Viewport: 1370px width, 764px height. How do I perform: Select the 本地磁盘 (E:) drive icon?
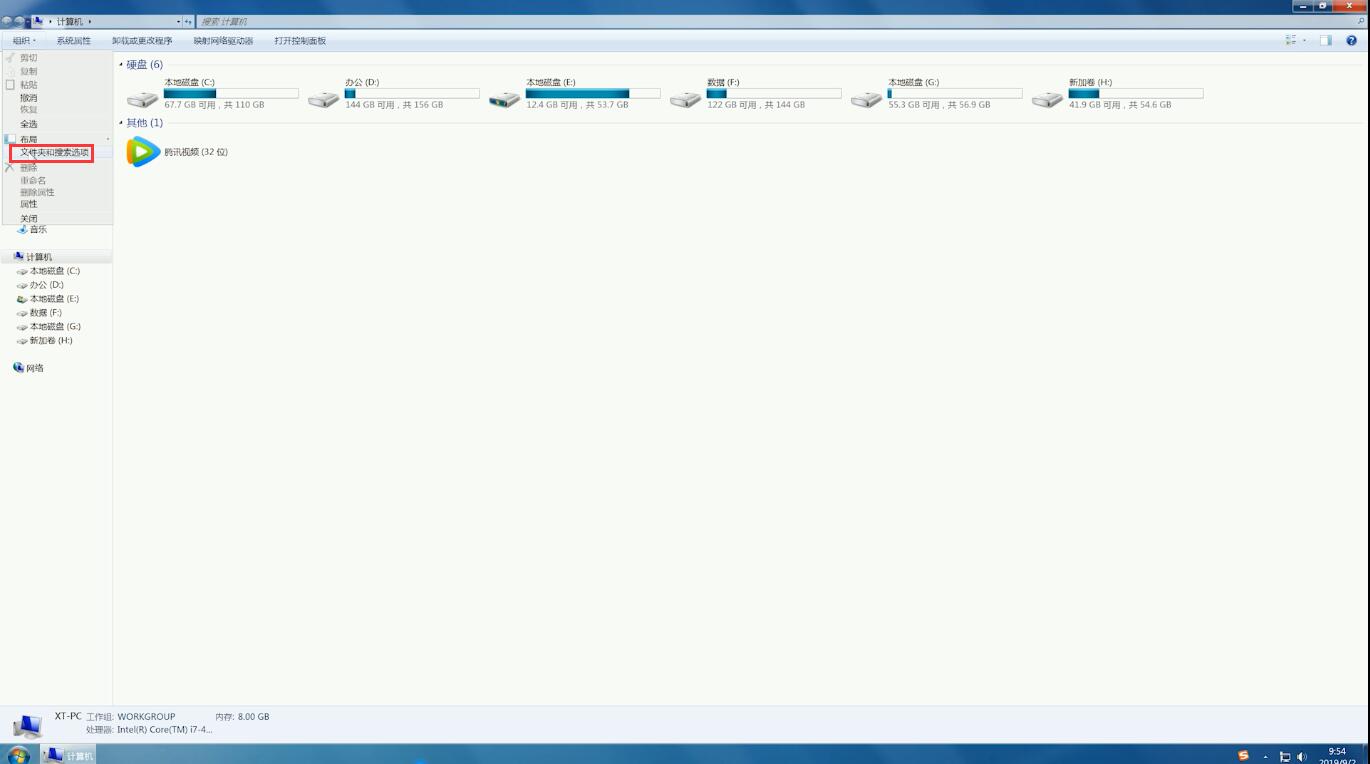(504, 99)
